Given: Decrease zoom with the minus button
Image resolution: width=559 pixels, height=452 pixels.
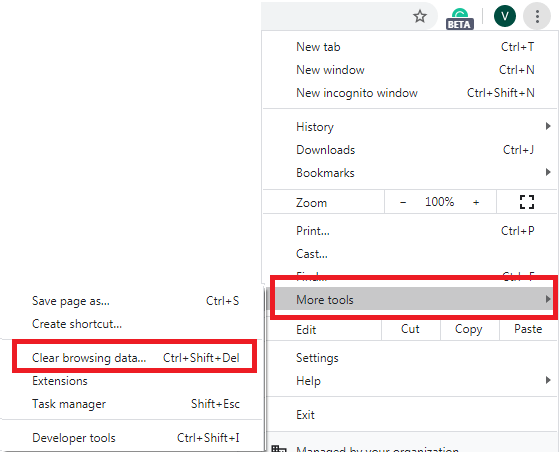Looking at the screenshot, I should tap(403, 202).
